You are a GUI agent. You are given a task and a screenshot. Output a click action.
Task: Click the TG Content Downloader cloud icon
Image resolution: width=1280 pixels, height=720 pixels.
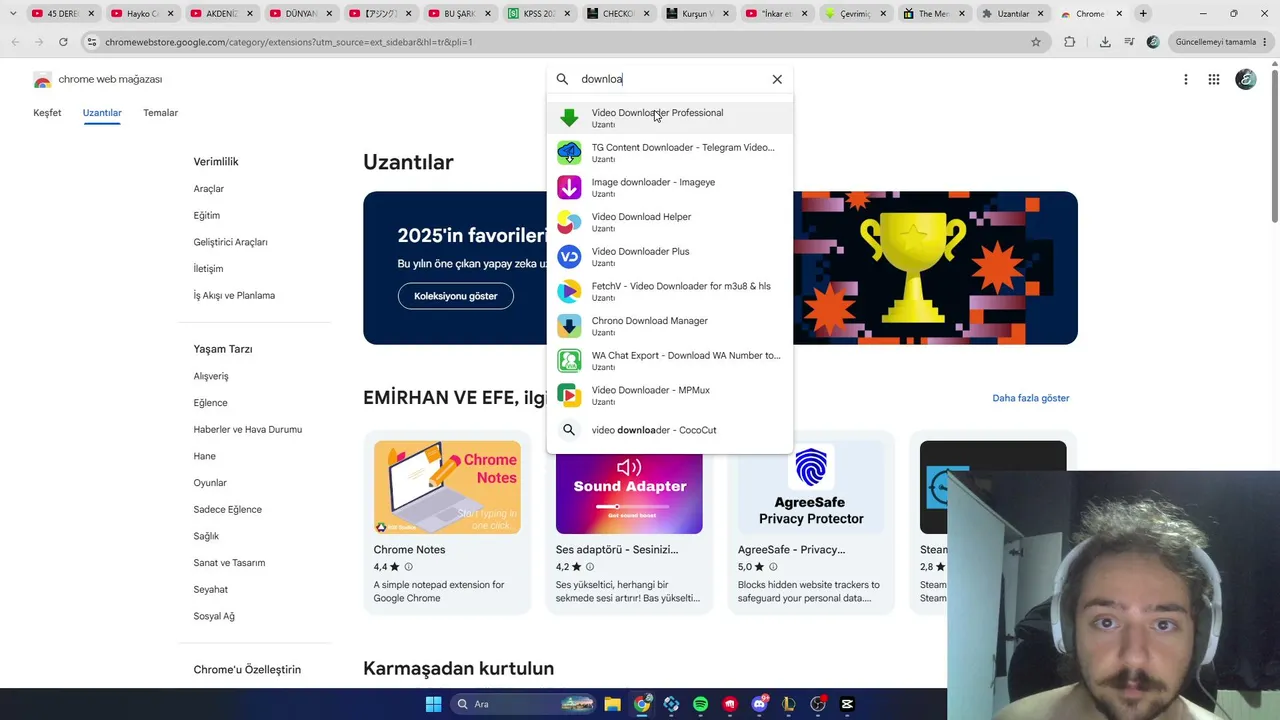569,152
